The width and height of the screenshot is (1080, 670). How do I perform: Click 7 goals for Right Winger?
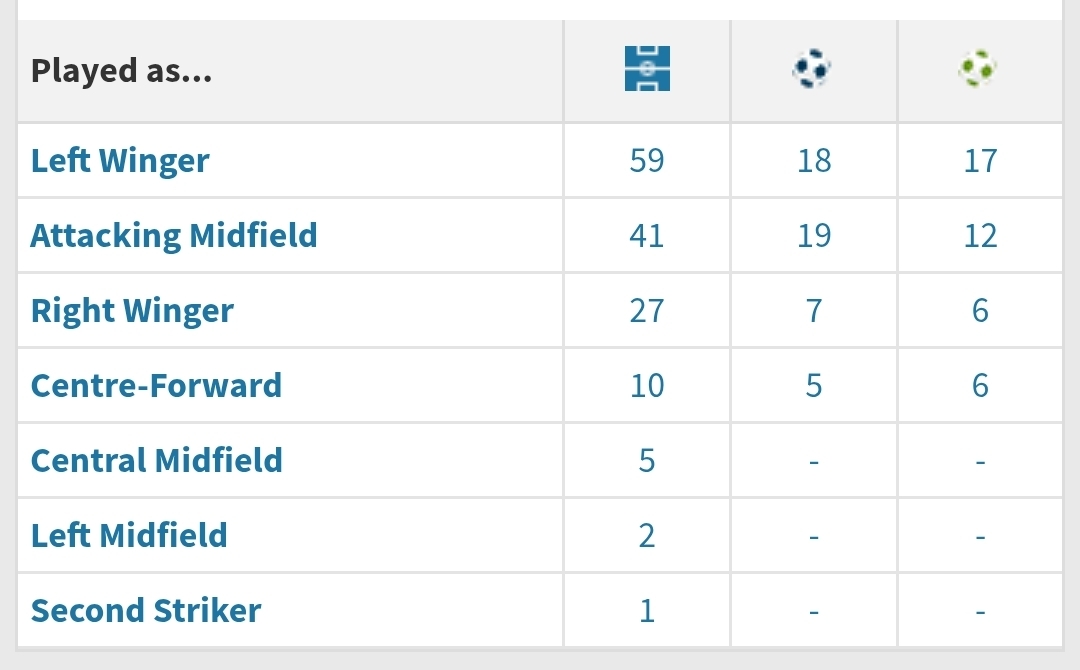coord(814,311)
